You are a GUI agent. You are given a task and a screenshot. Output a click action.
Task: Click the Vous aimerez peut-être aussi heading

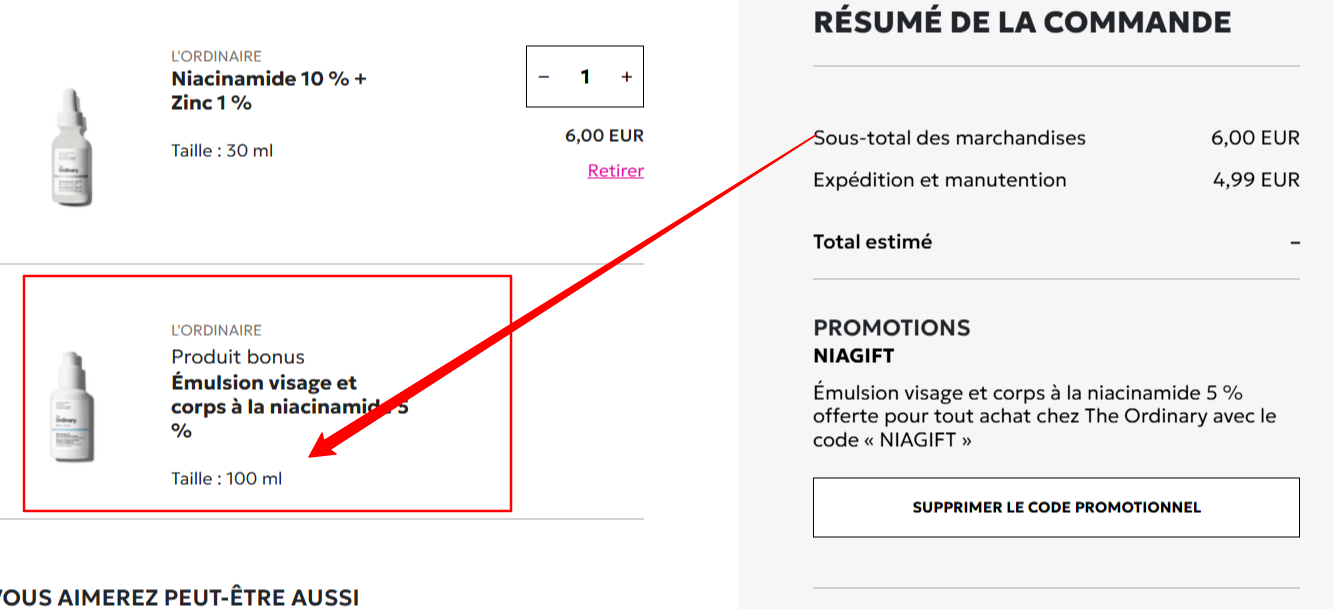(180, 598)
